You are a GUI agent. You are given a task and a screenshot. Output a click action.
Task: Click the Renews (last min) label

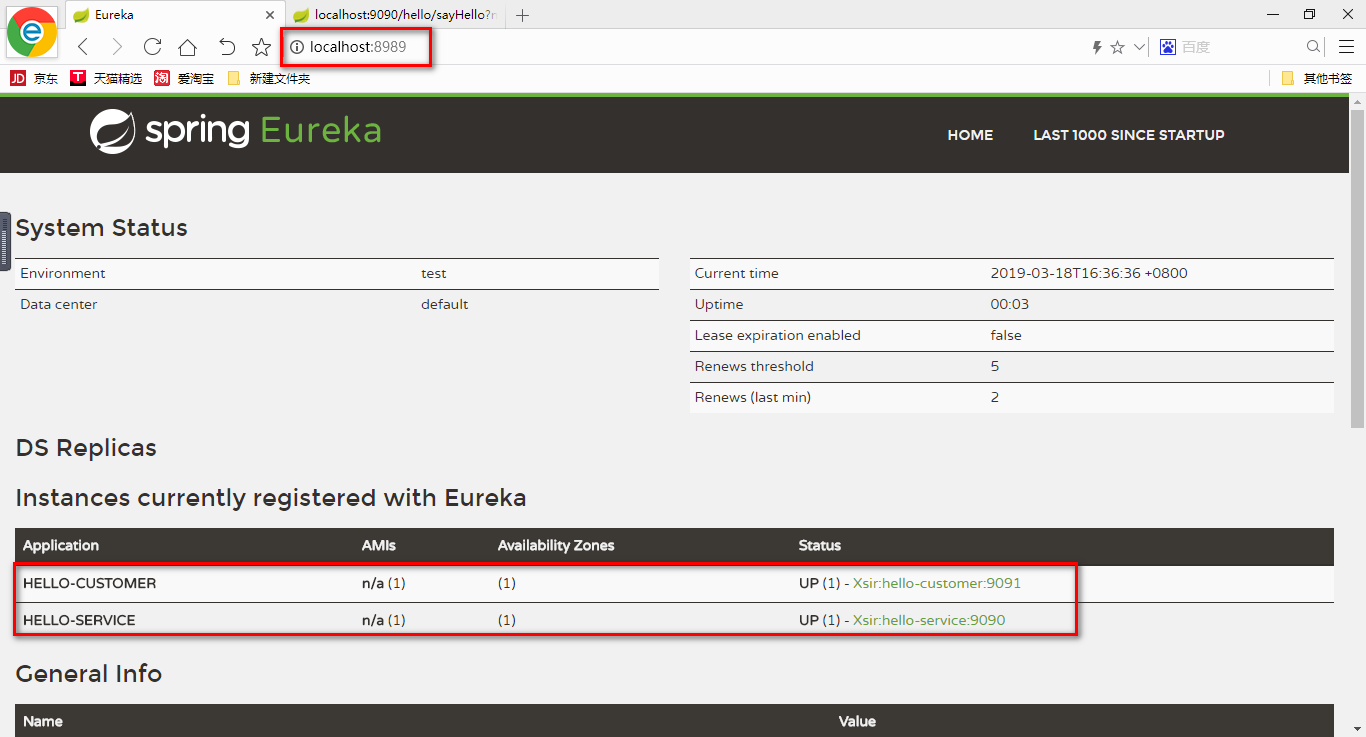pos(753,397)
